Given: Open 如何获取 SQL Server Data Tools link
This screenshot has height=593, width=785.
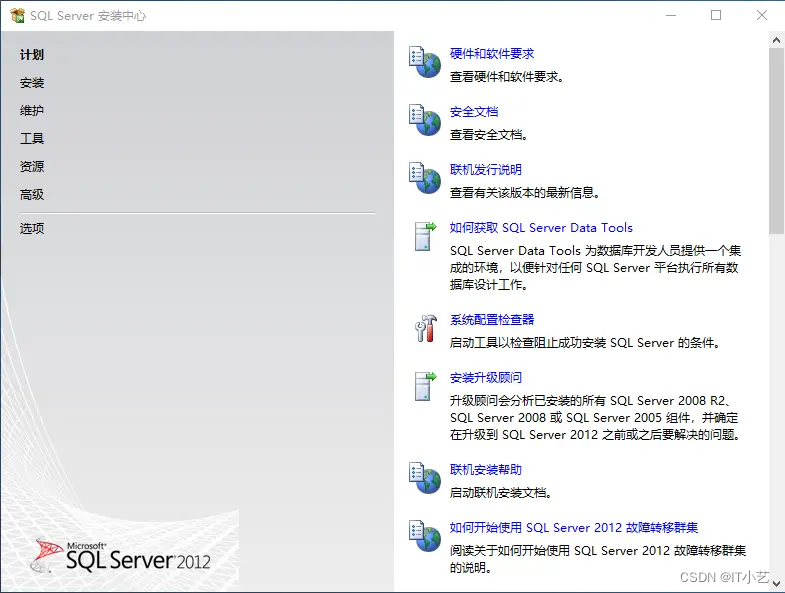Looking at the screenshot, I should (541, 228).
